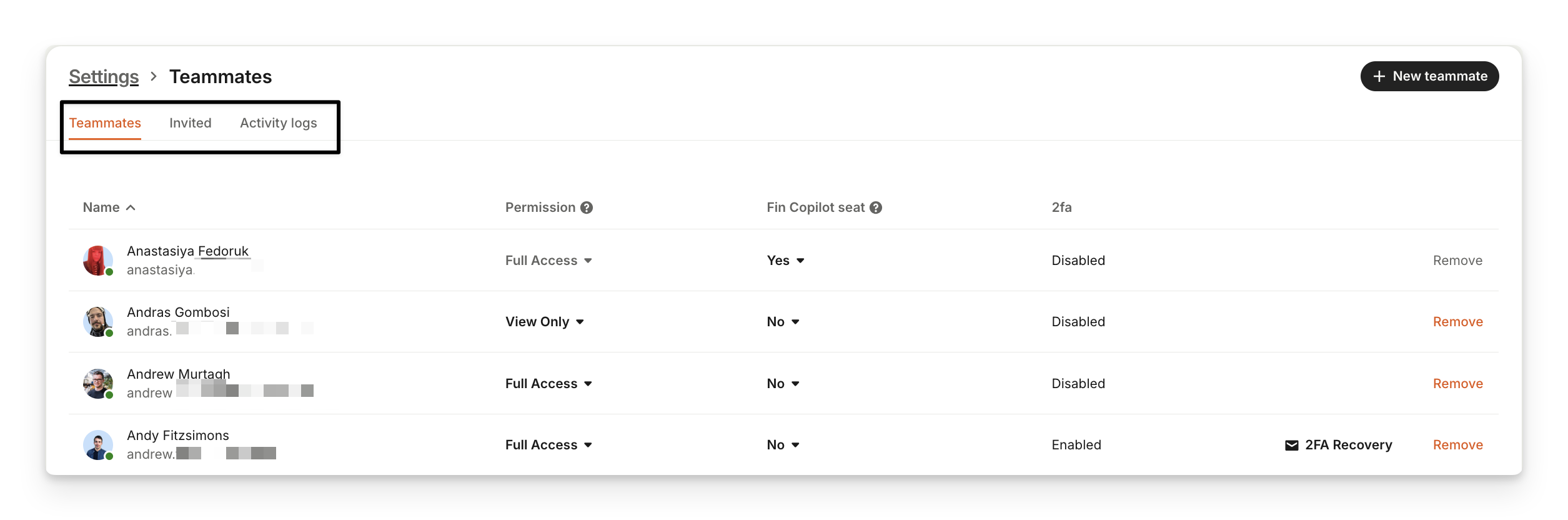Change Andrew Murtagh's Fin Copilot seat dropdown

pyautogui.click(x=783, y=384)
